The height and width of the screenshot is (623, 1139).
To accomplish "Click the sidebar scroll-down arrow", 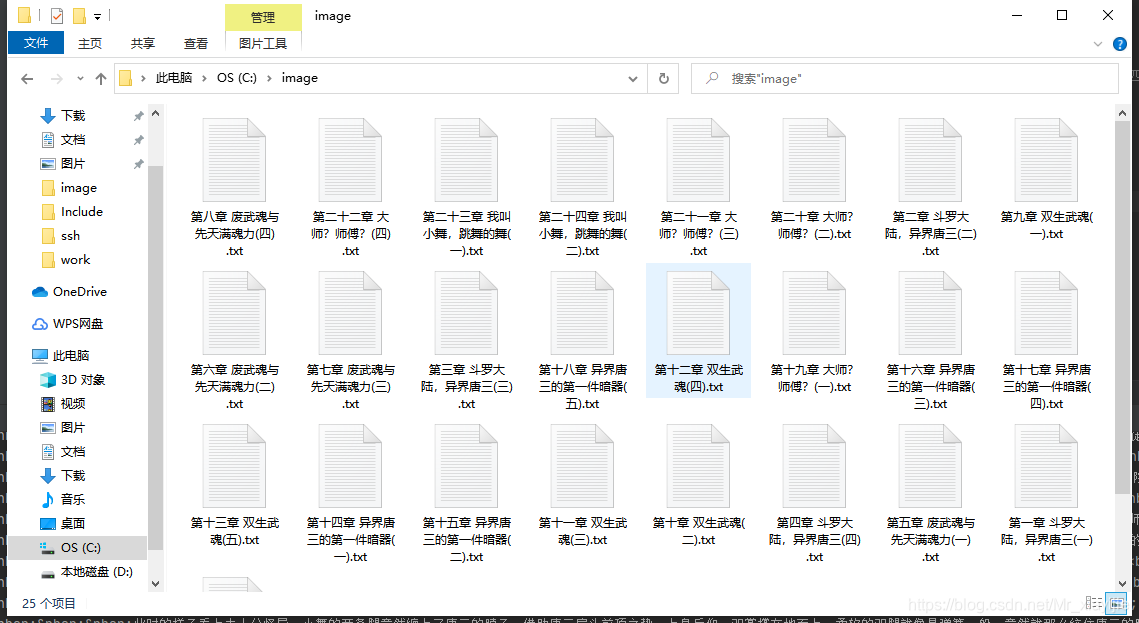I will pyautogui.click(x=155, y=583).
